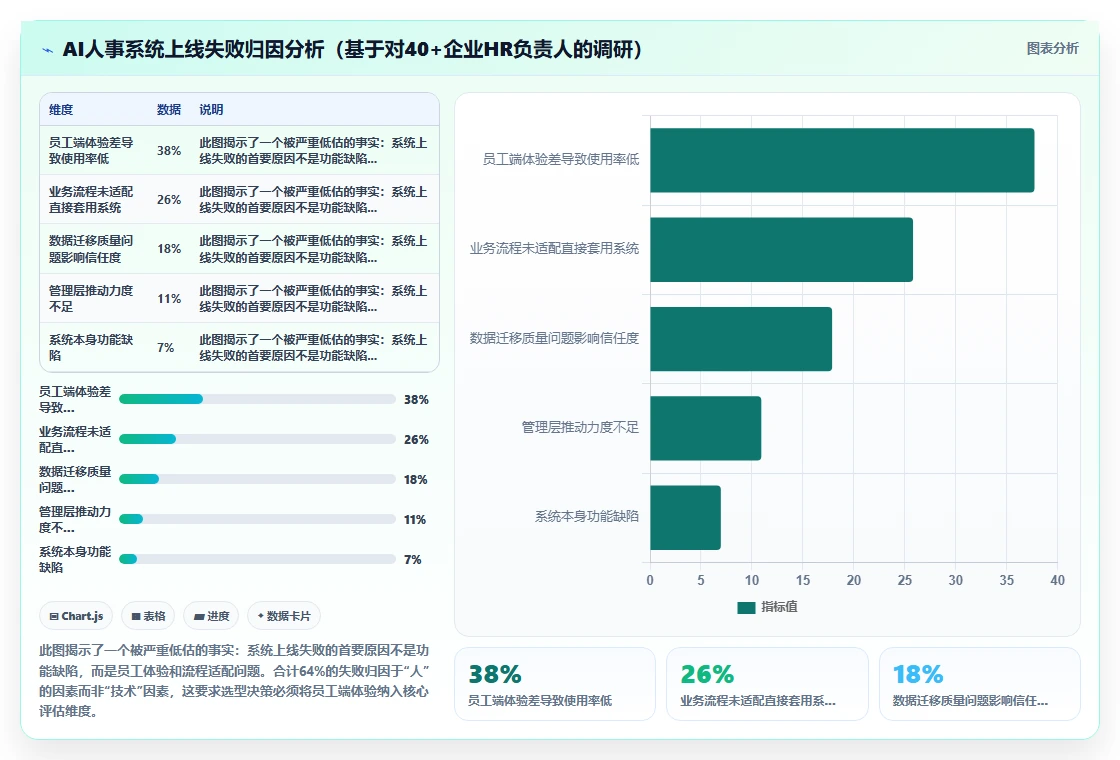This screenshot has width=1120, height=760.
Task: Click the 员工端体验差导致使用率低 chart bar
Action: click(842, 160)
